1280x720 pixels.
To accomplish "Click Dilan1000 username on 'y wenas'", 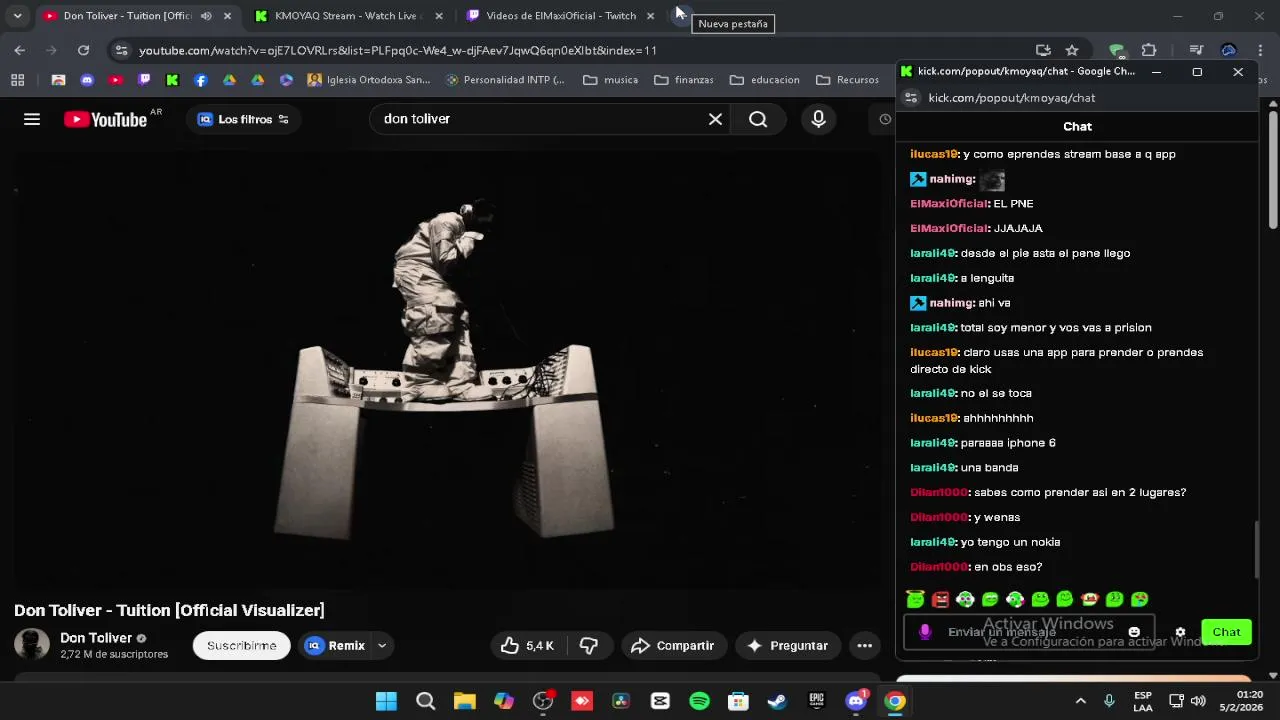I will (x=939, y=518).
